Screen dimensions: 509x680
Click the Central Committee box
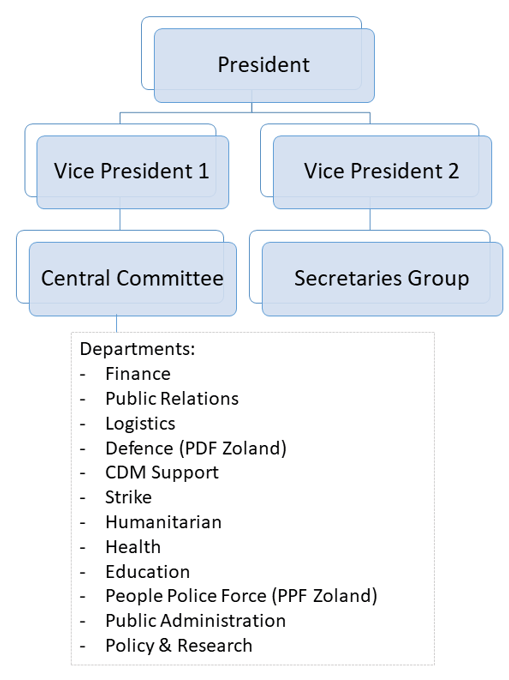133,279
